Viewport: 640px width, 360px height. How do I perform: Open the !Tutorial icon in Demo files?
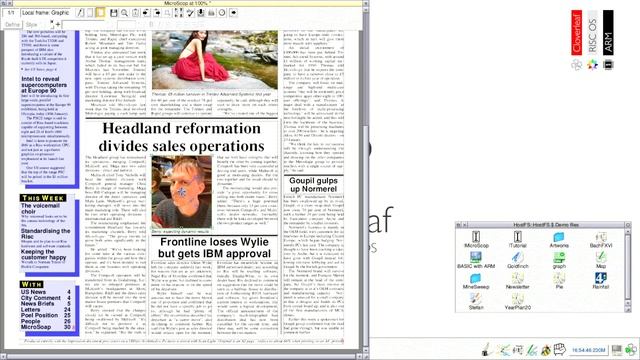coord(518,240)
